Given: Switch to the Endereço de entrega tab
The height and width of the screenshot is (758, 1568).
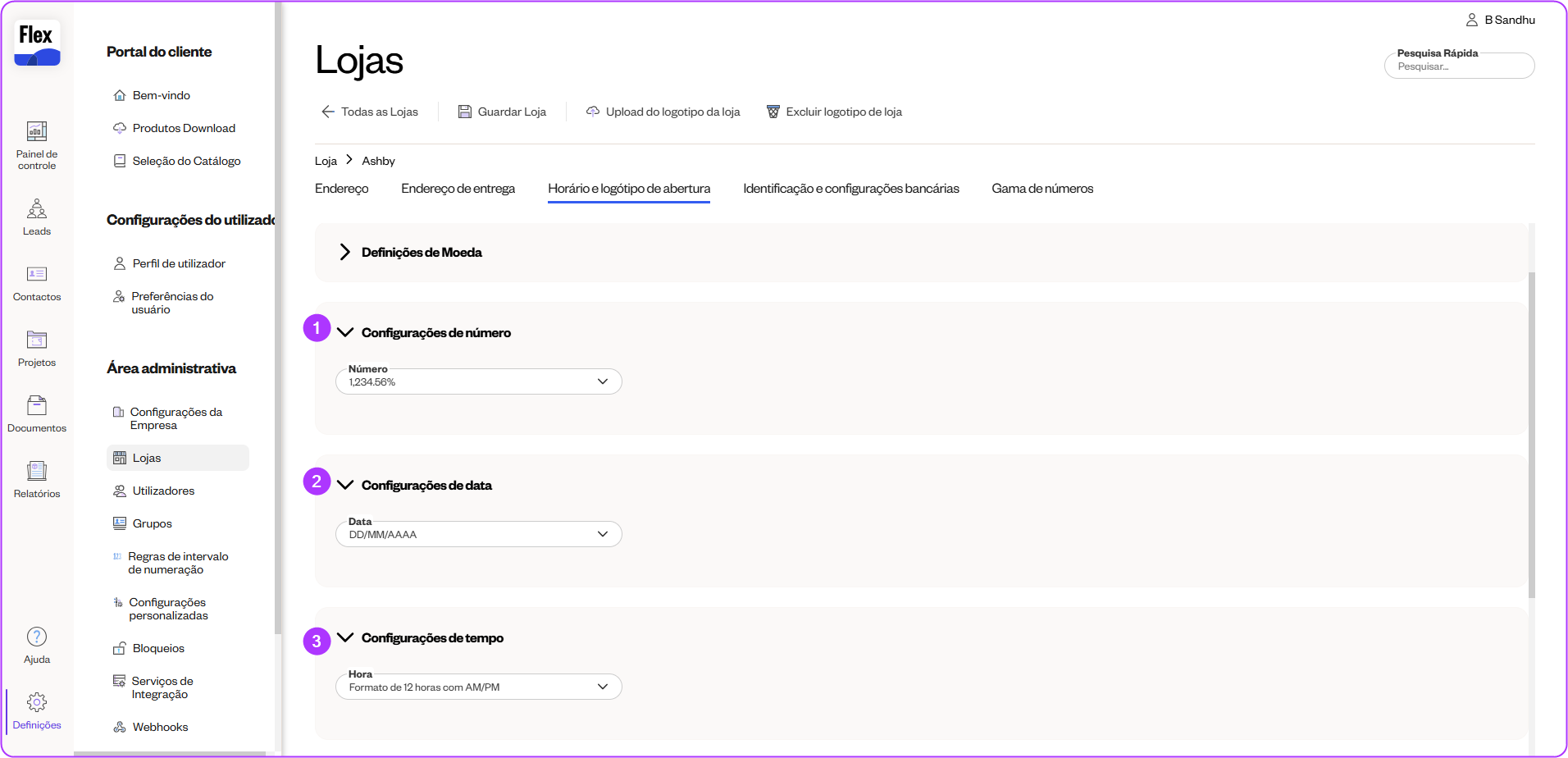Looking at the screenshot, I should 458,189.
